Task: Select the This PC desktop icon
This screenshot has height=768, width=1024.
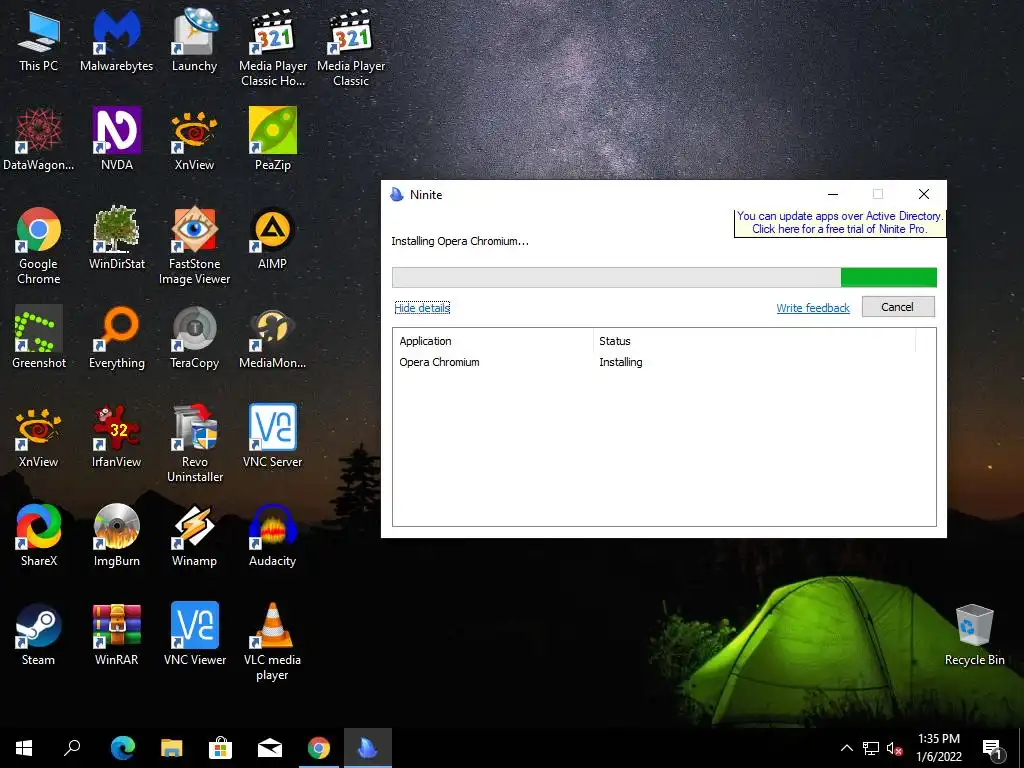Action: (39, 40)
